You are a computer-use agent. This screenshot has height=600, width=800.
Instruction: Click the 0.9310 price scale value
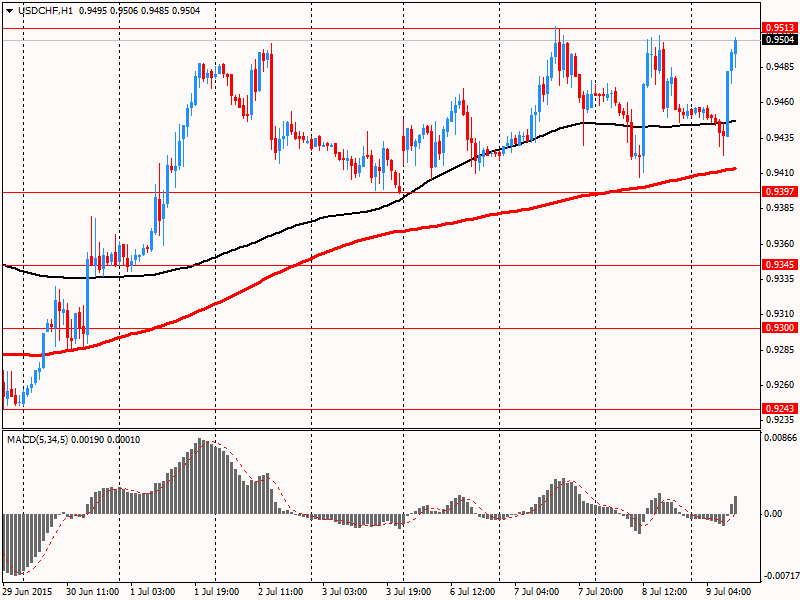[780, 314]
